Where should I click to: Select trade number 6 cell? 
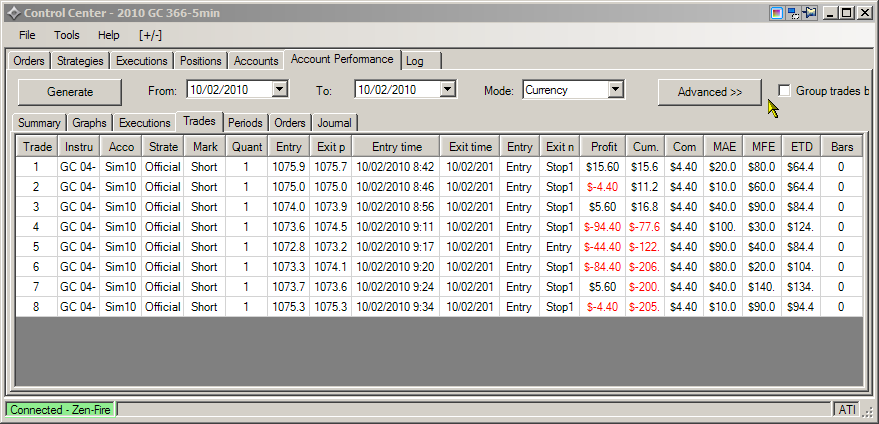pos(37,267)
